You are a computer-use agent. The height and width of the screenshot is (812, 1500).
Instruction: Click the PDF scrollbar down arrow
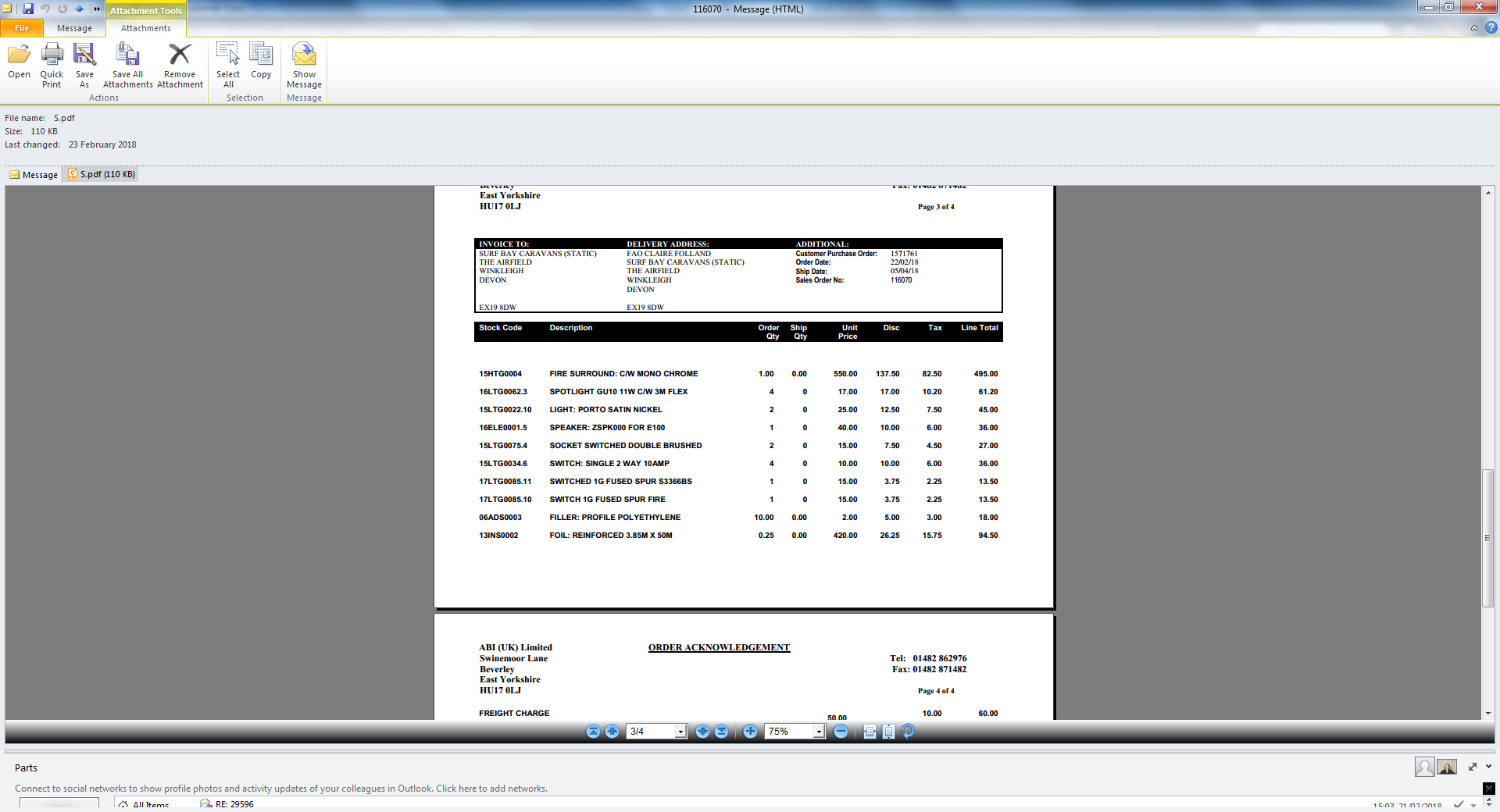1487,713
